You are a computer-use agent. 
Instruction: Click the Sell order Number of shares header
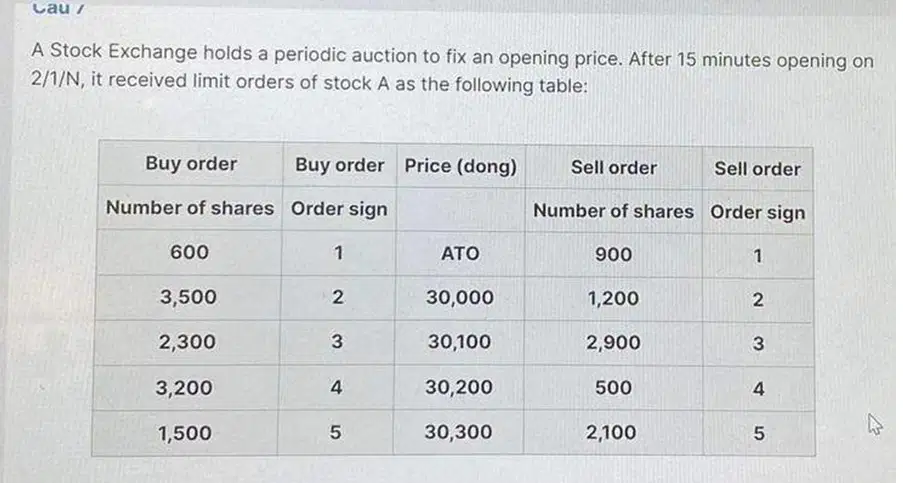613,189
